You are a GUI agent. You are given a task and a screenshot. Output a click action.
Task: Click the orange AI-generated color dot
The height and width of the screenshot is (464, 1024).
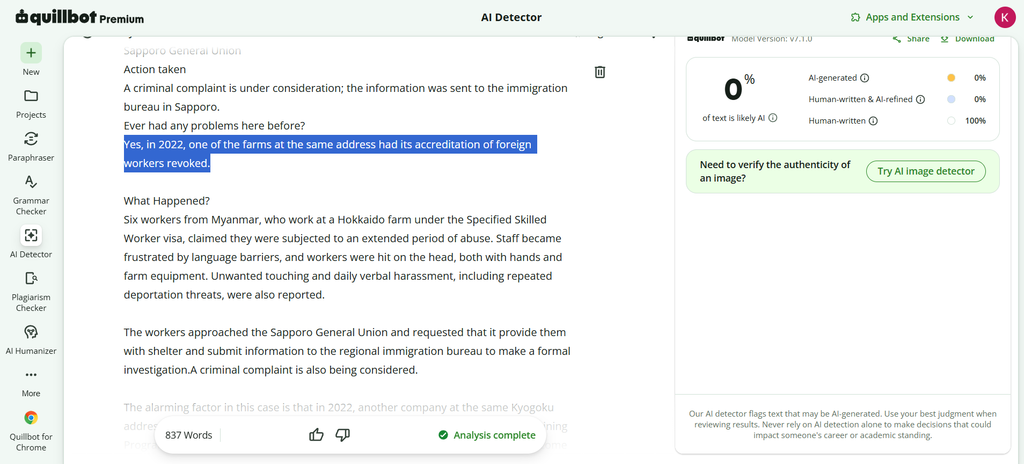(951, 78)
